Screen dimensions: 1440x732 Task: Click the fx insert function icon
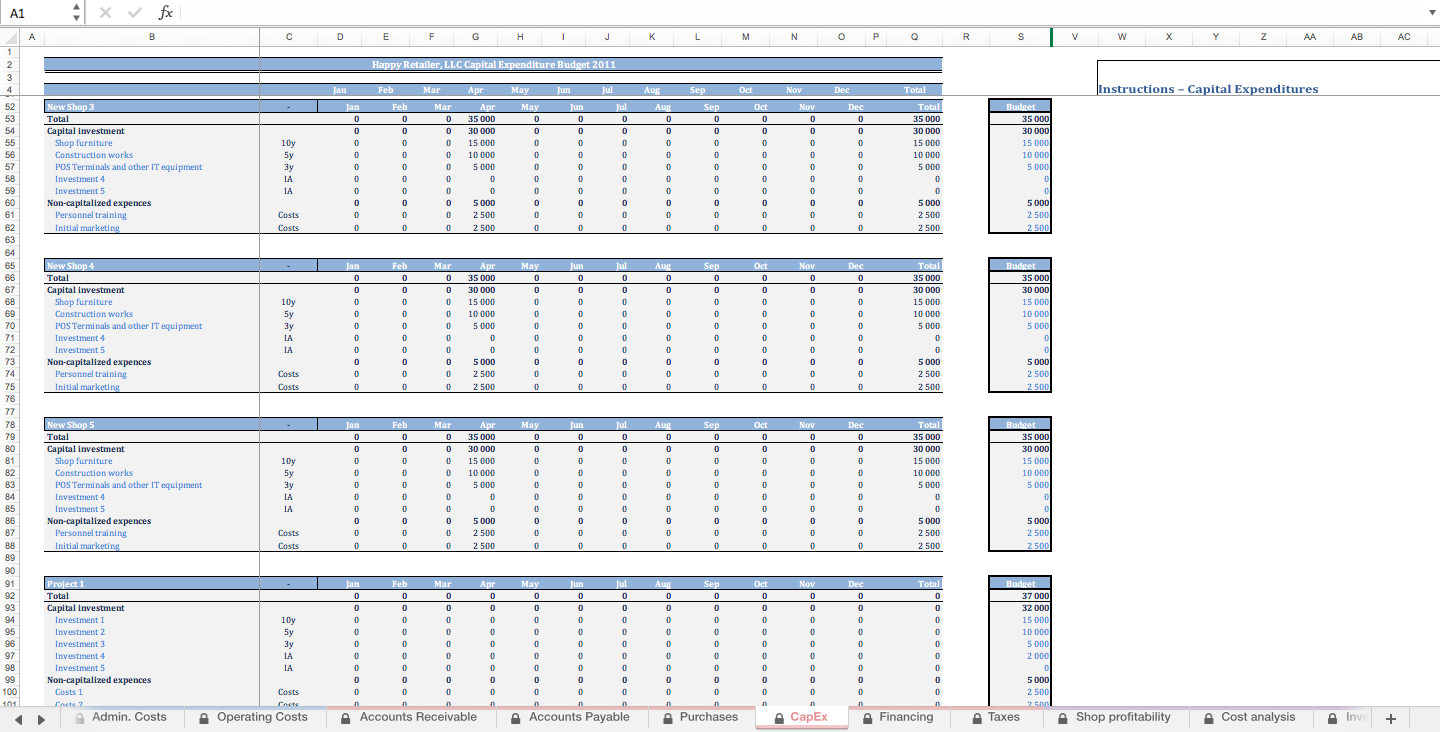[166, 13]
